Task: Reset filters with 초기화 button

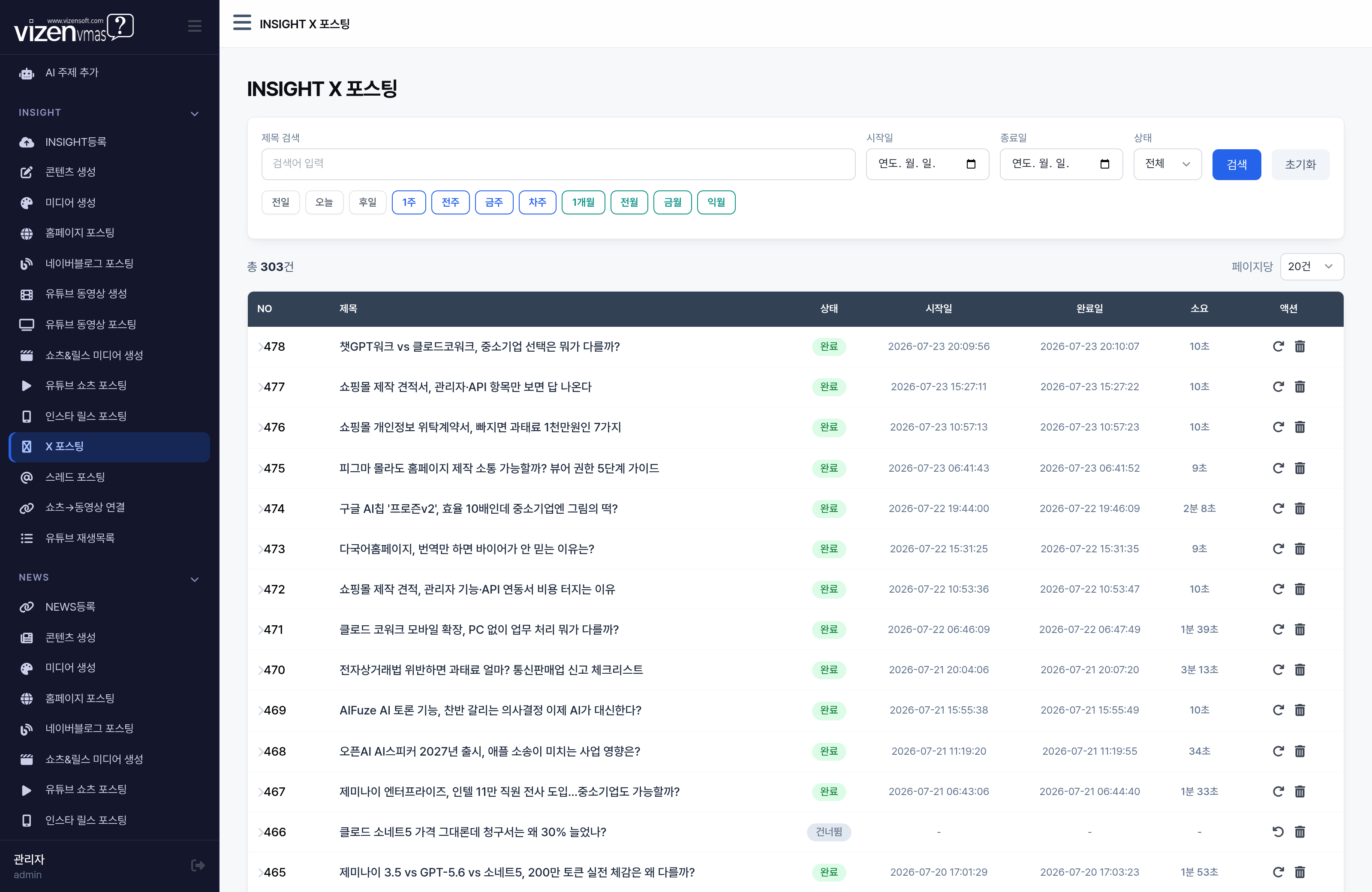Action: click(1300, 164)
